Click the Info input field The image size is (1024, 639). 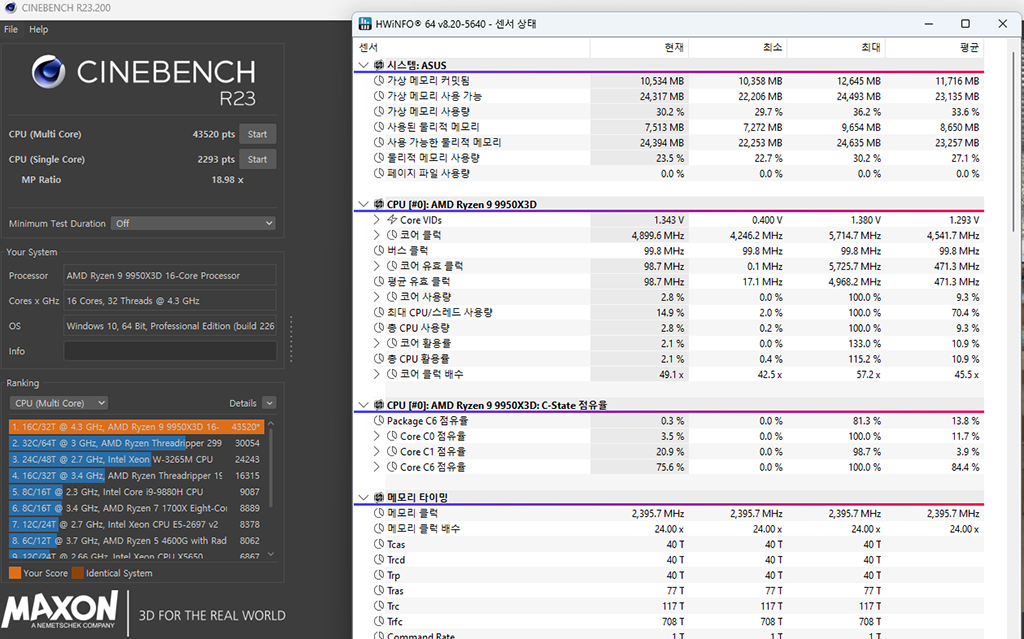[x=170, y=351]
